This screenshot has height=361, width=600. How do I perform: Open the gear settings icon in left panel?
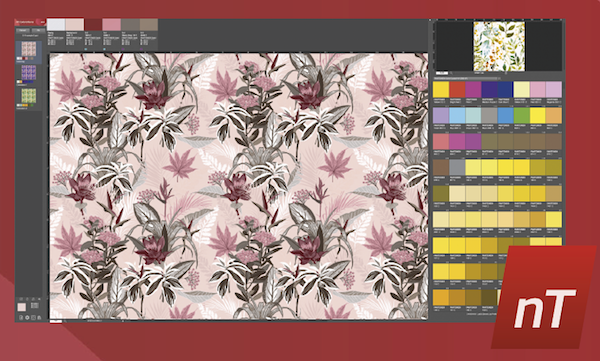(27, 317)
